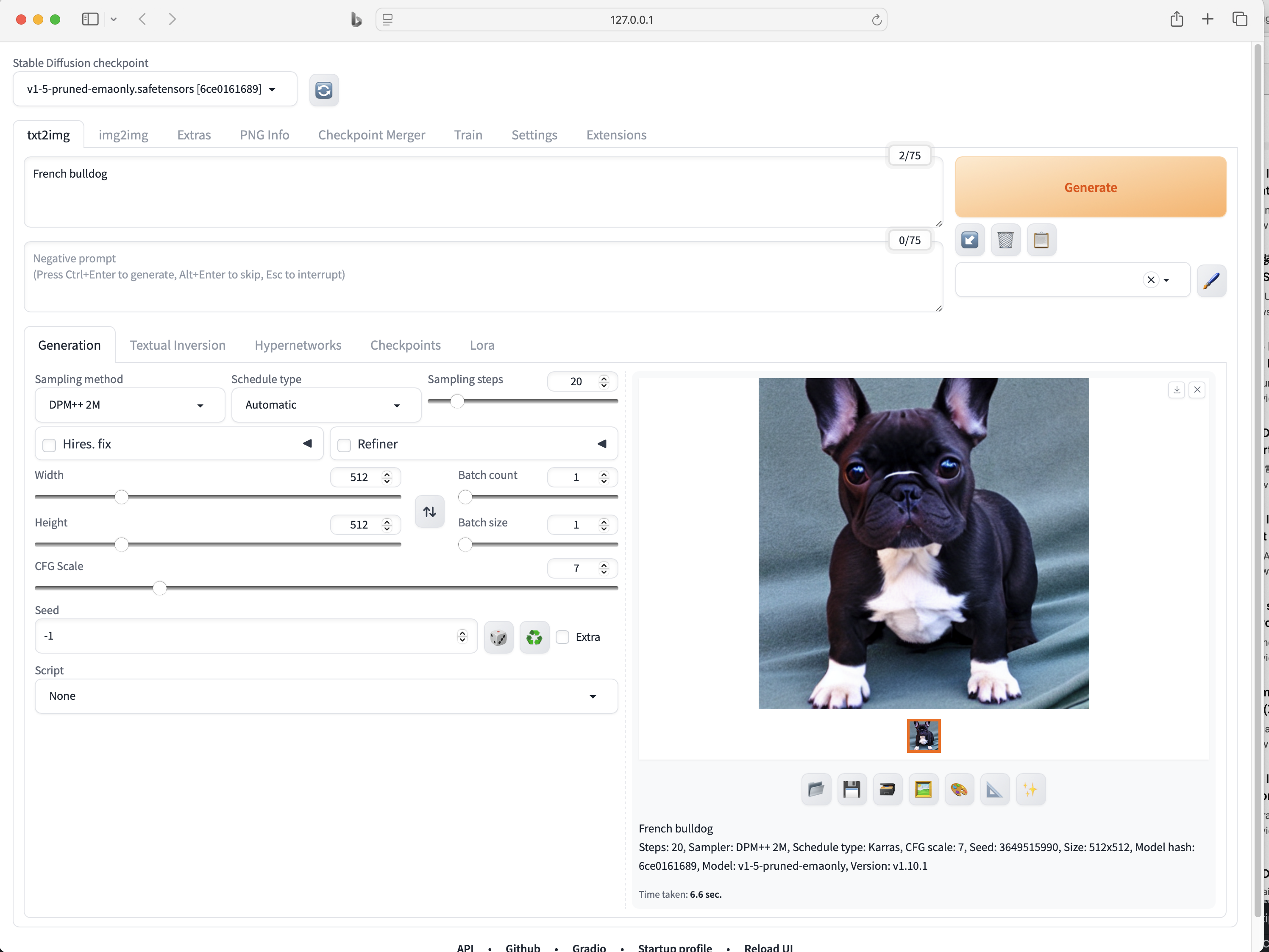Open the Extensions tab
This screenshot has height=952, width=1269.
(x=616, y=135)
